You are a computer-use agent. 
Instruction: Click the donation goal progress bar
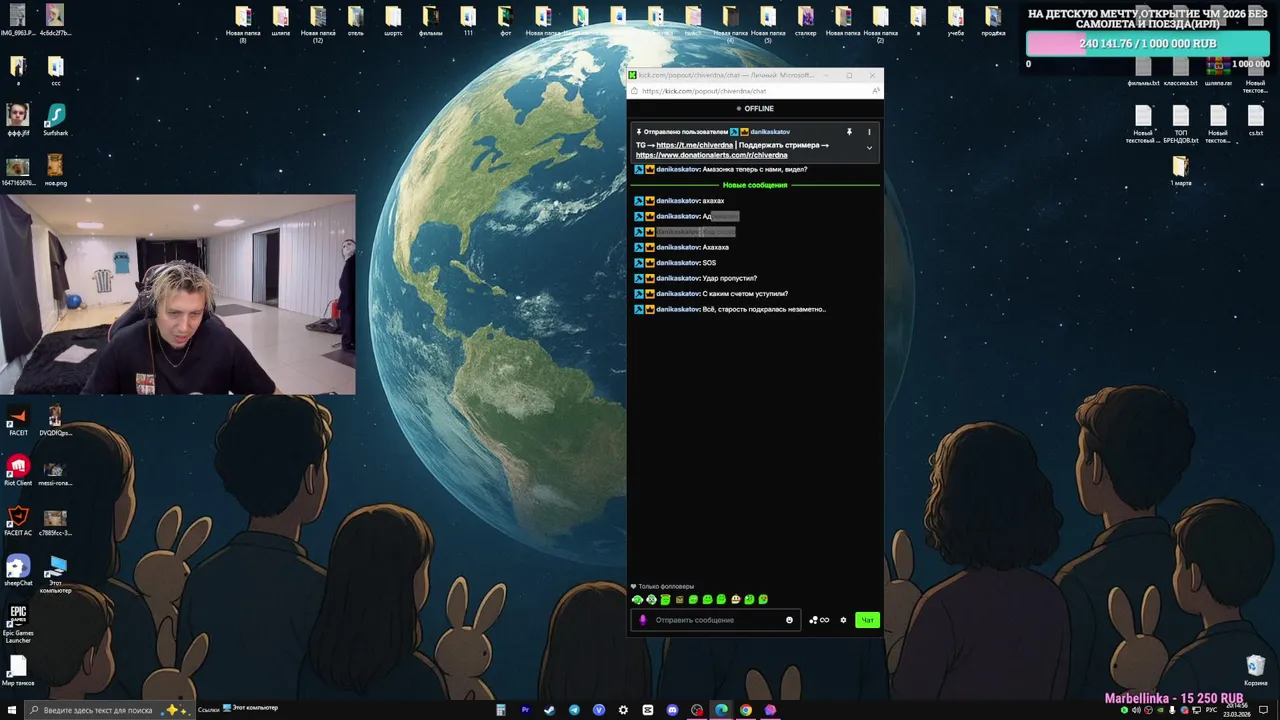click(x=1148, y=44)
